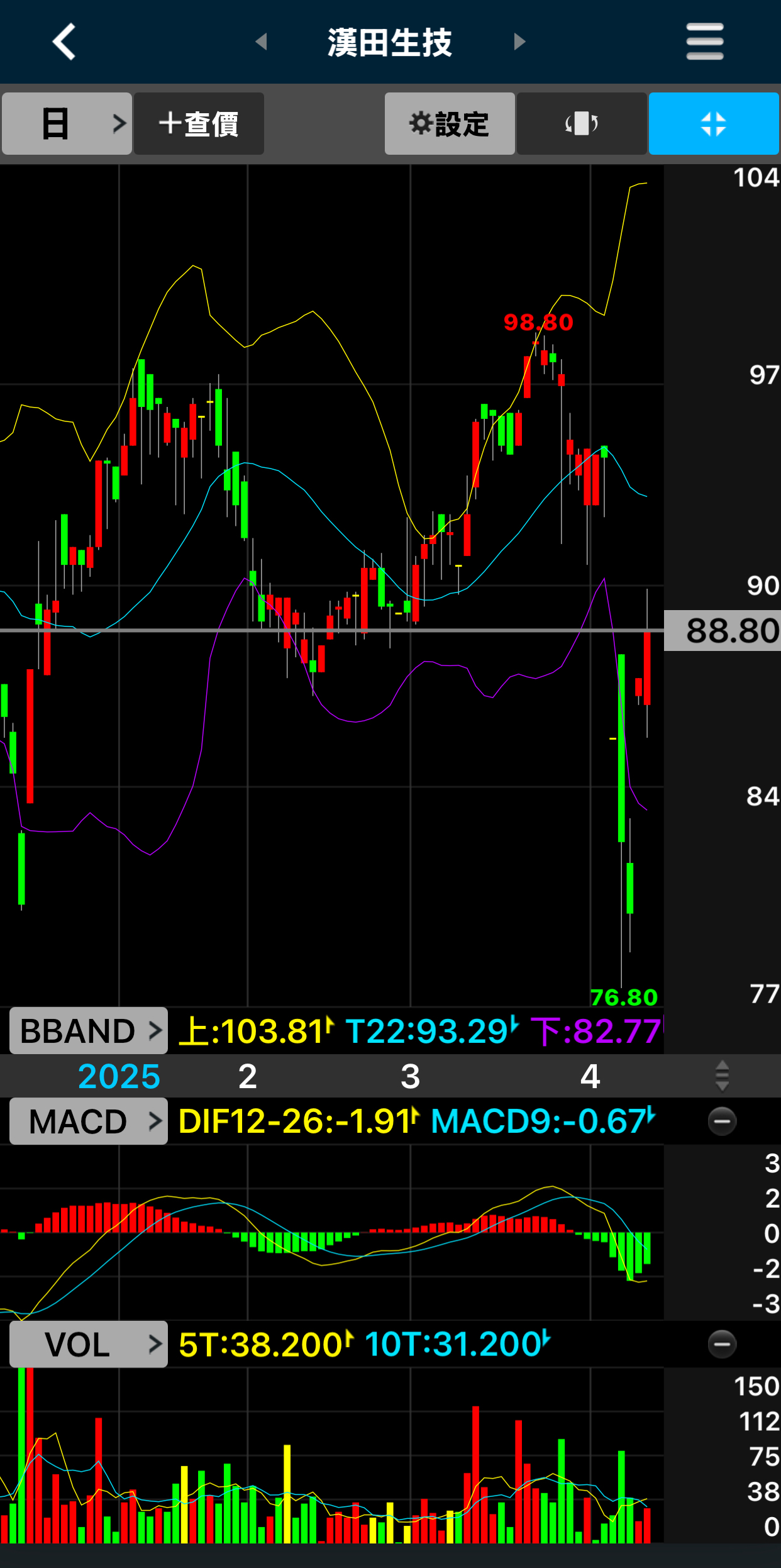Select month 4 on the timeline
Image resolution: width=781 pixels, height=1568 pixels.
point(590,1076)
